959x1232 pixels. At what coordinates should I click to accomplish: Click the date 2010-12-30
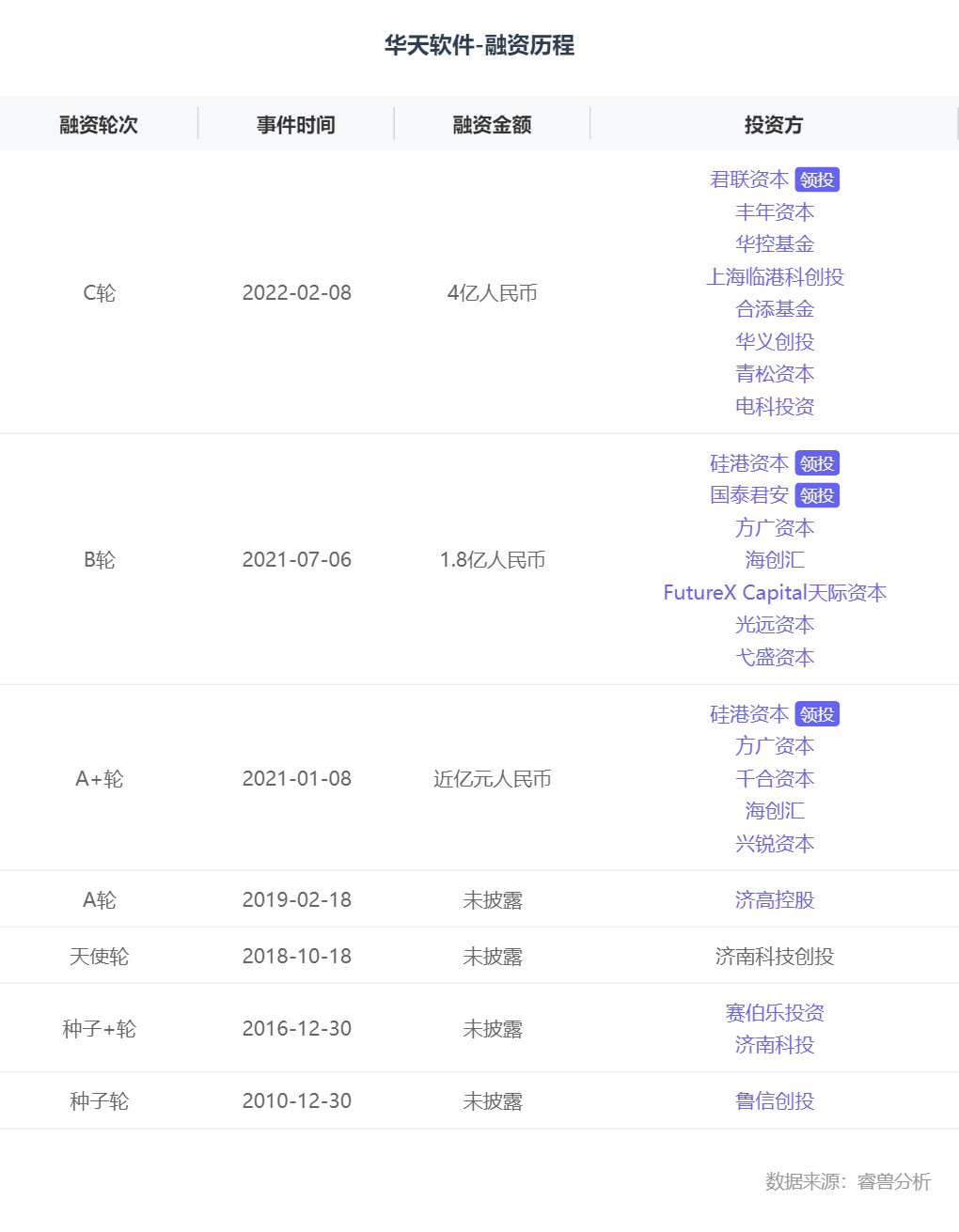[x=297, y=1101]
